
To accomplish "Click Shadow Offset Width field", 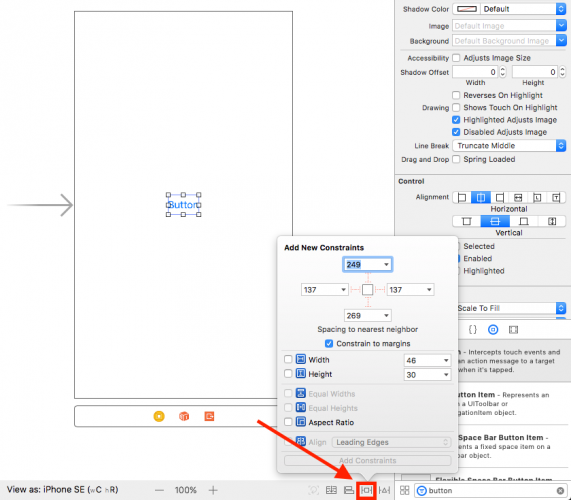I will point(475,72).
